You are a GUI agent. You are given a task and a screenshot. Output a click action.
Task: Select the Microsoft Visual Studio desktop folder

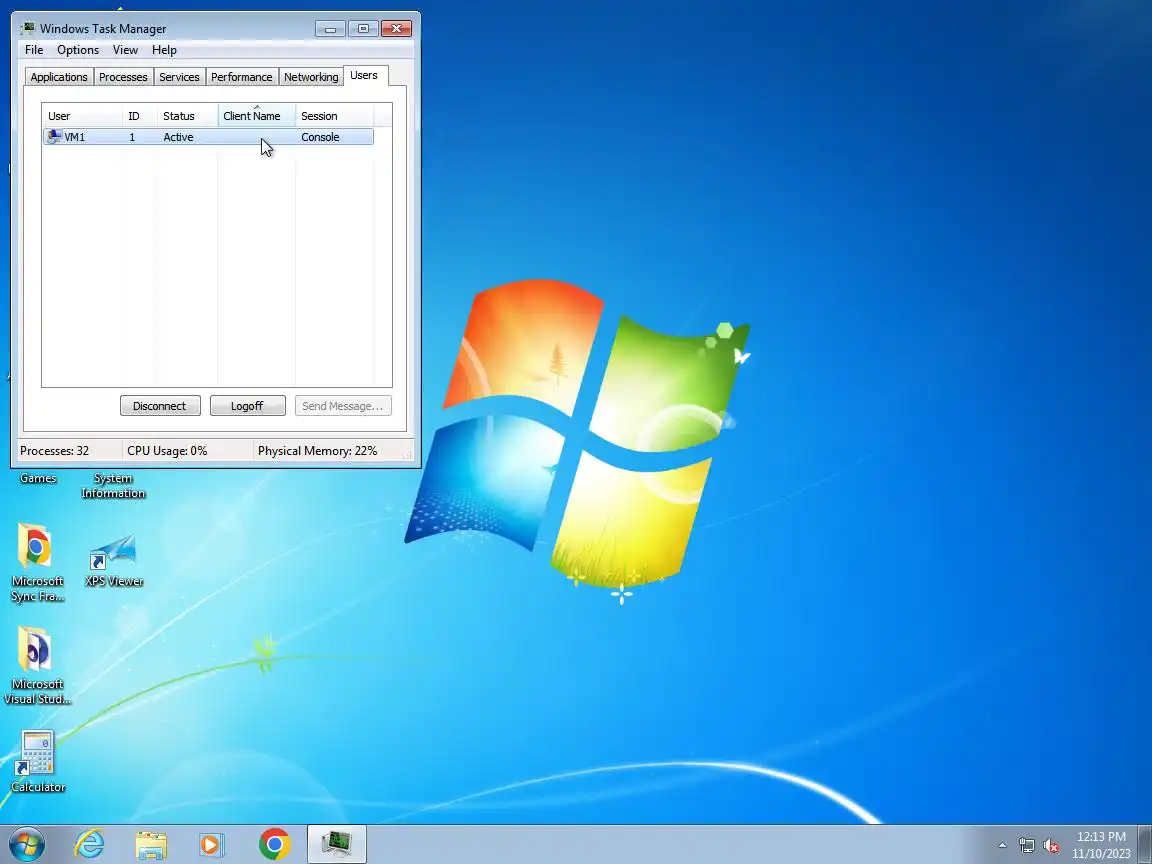[37, 666]
